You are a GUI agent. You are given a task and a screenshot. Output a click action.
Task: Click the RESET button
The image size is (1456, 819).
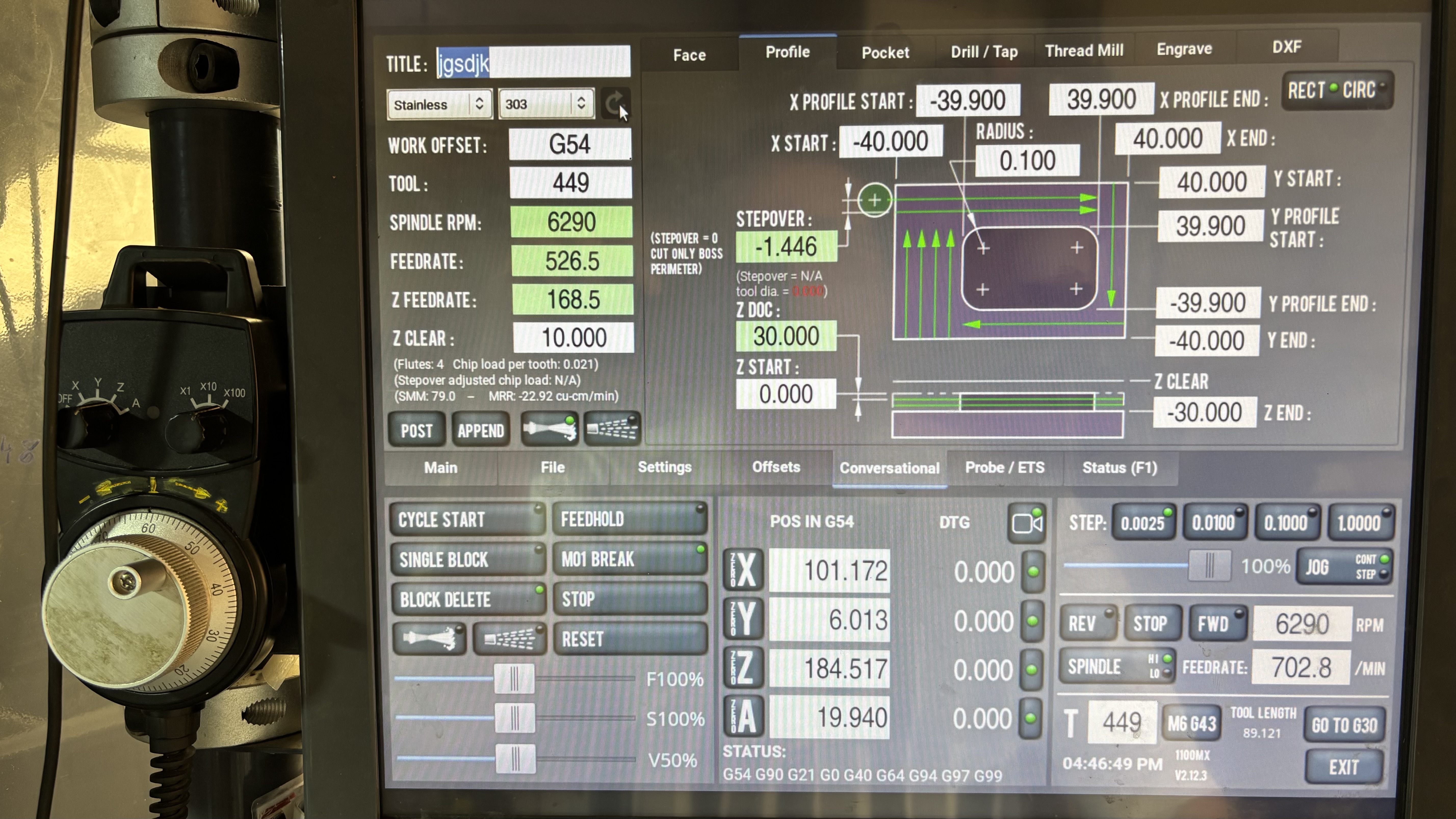tap(630, 639)
